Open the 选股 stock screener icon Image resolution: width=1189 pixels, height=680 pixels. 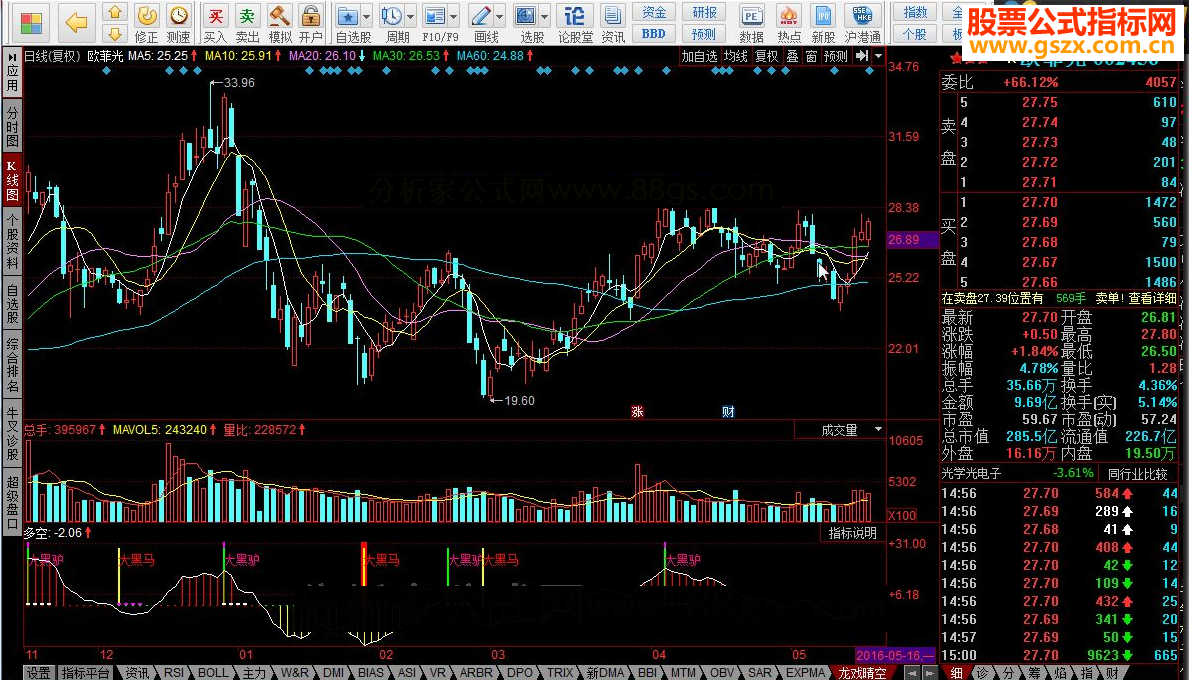click(x=526, y=24)
